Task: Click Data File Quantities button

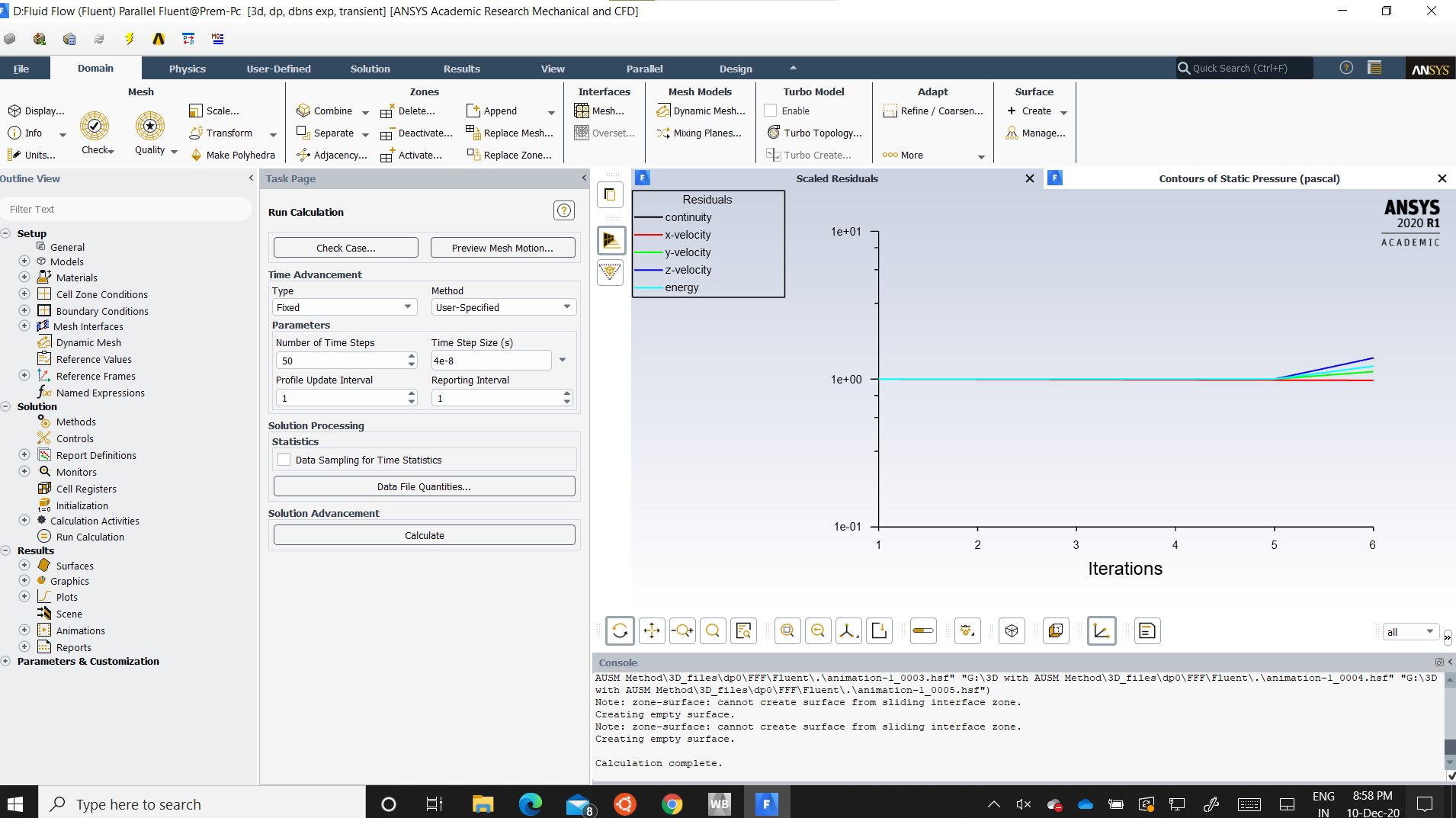Action: (x=425, y=486)
